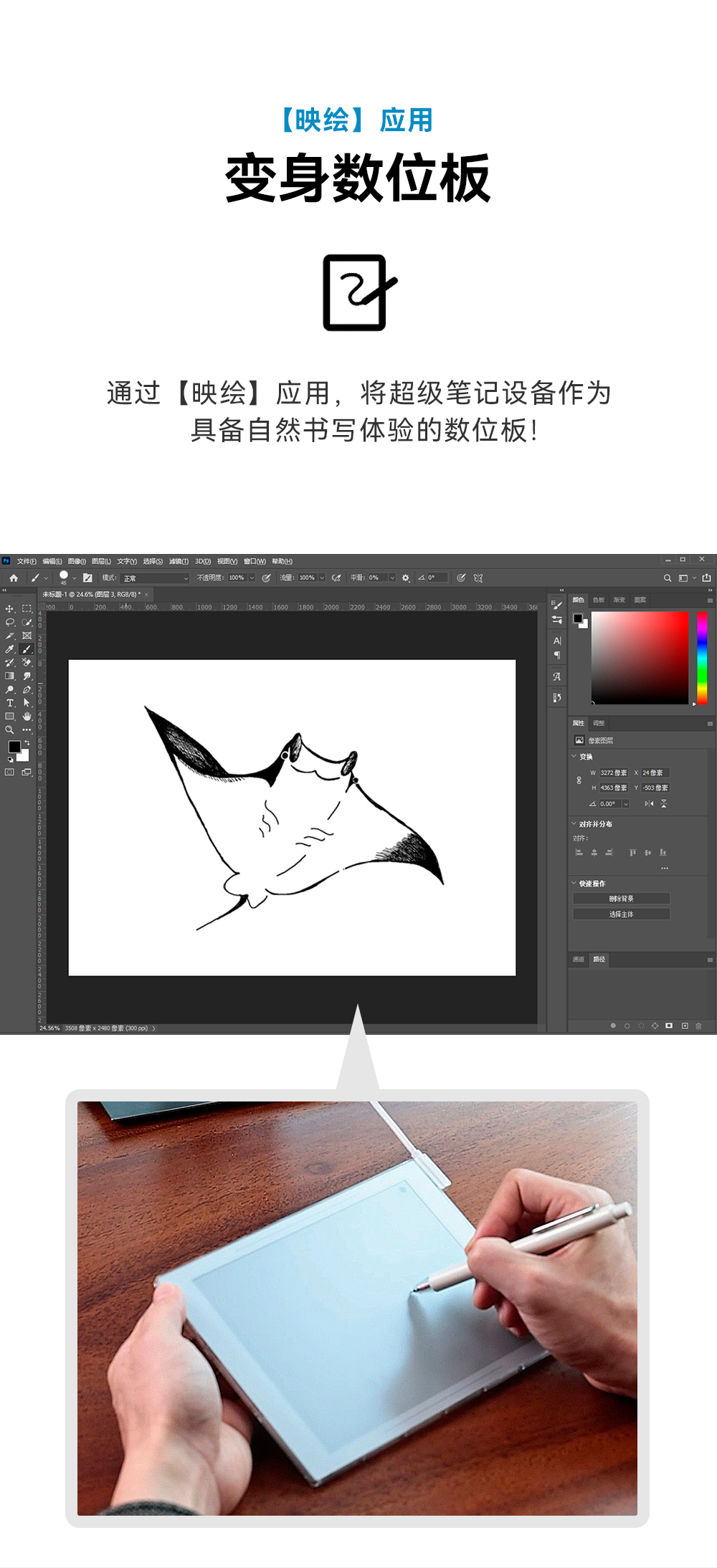Image resolution: width=717 pixels, height=1568 pixels.
Task: Toggle the W/H link constraint icon
Action: (579, 780)
